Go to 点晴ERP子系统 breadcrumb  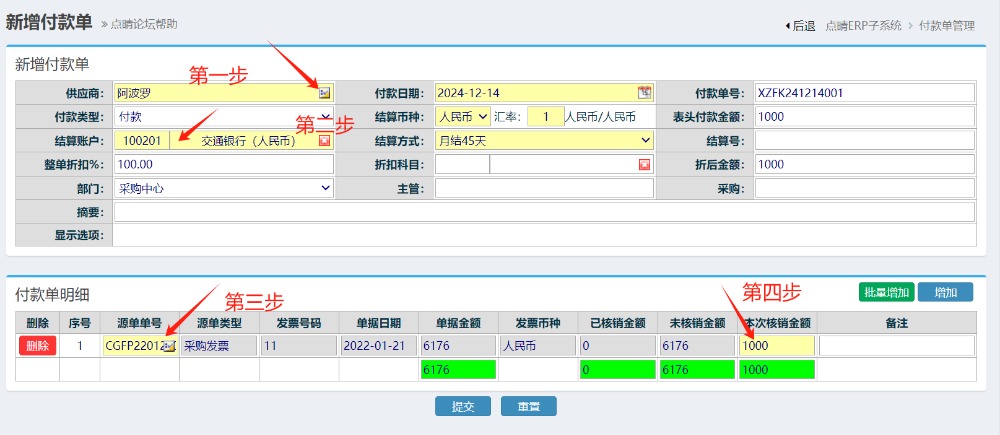[x=863, y=26]
